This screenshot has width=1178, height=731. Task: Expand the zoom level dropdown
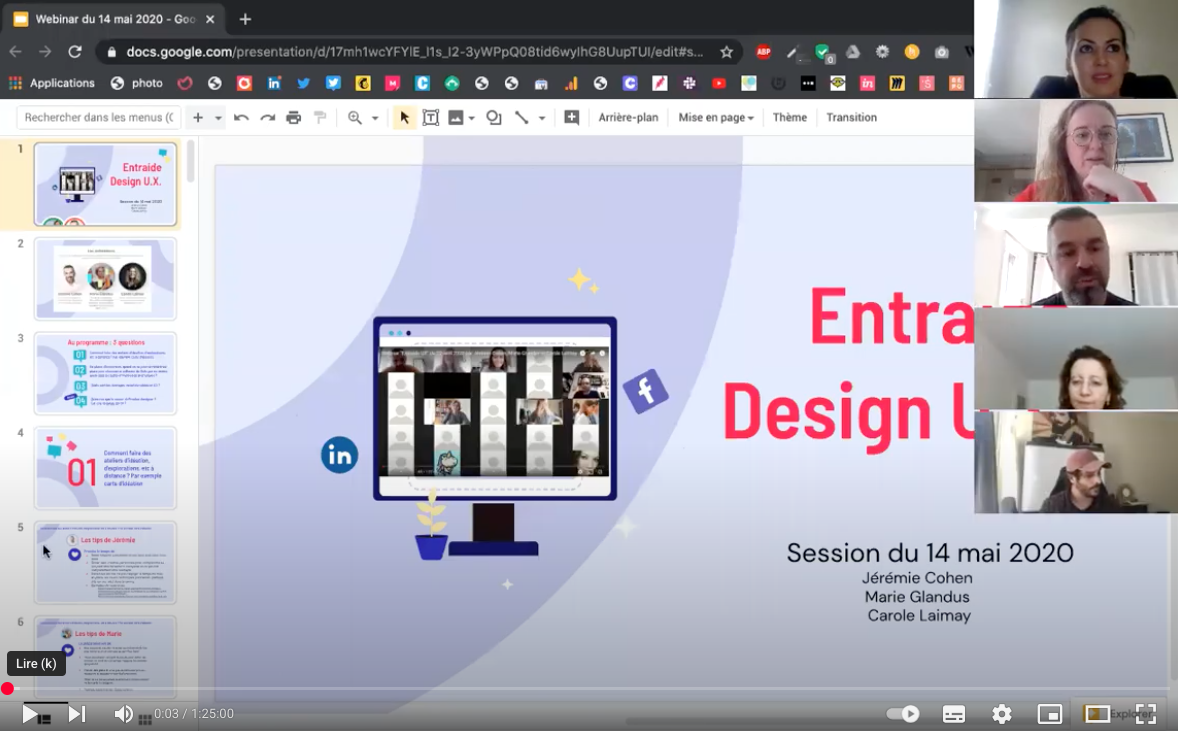(375, 118)
